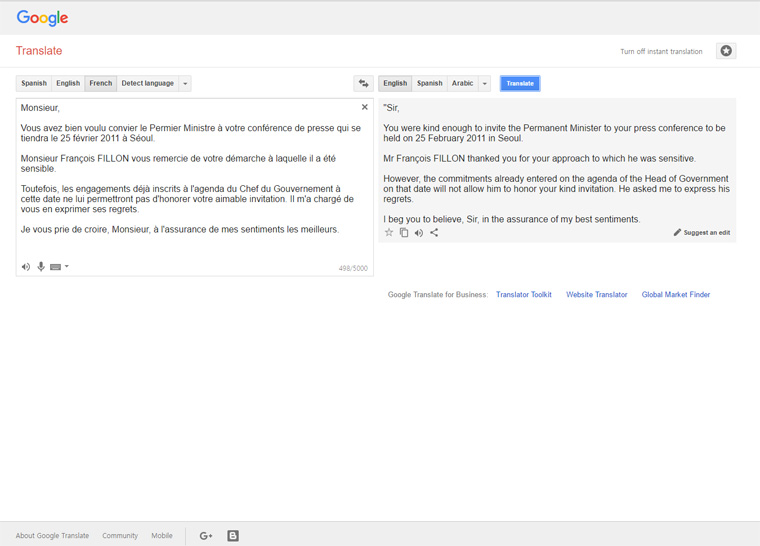
Task: Turn off instant translation
Action: pyautogui.click(x=661, y=51)
